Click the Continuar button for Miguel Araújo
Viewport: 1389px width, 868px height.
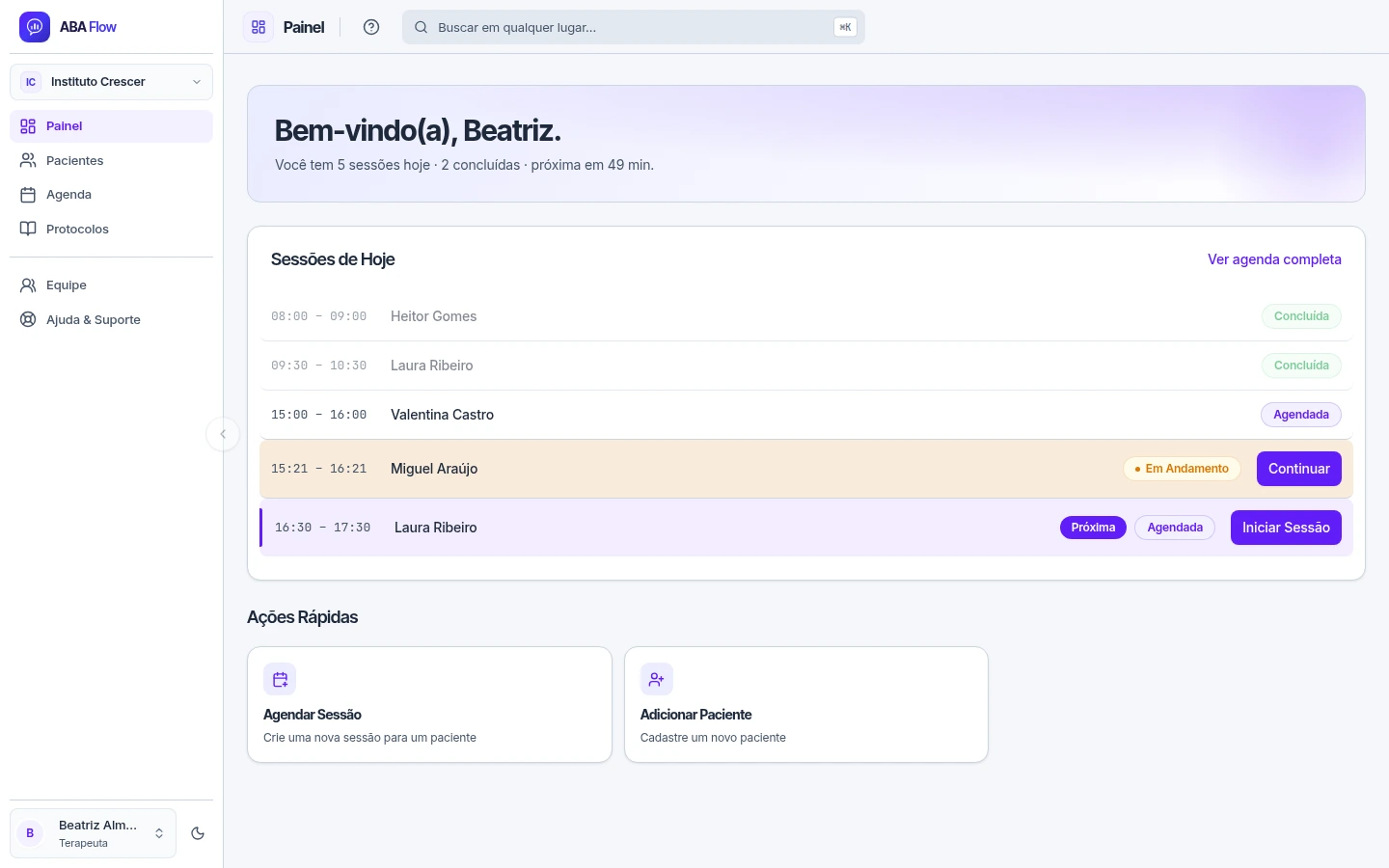tap(1298, 469)
